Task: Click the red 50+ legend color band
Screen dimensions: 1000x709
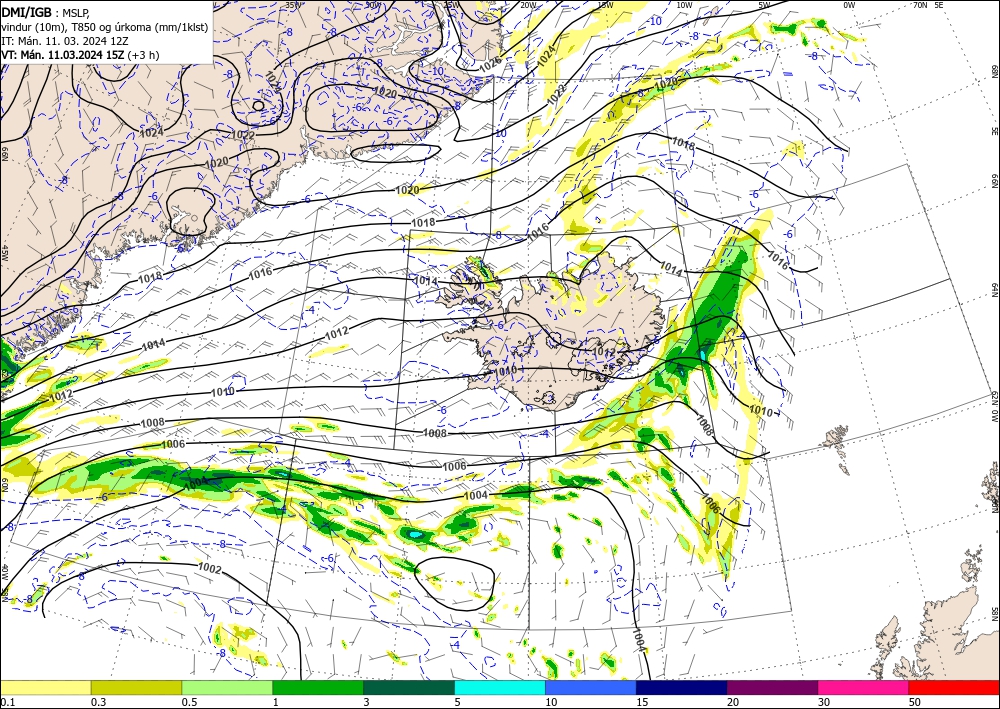Action: pyautogui.click(x=954, y=687)
